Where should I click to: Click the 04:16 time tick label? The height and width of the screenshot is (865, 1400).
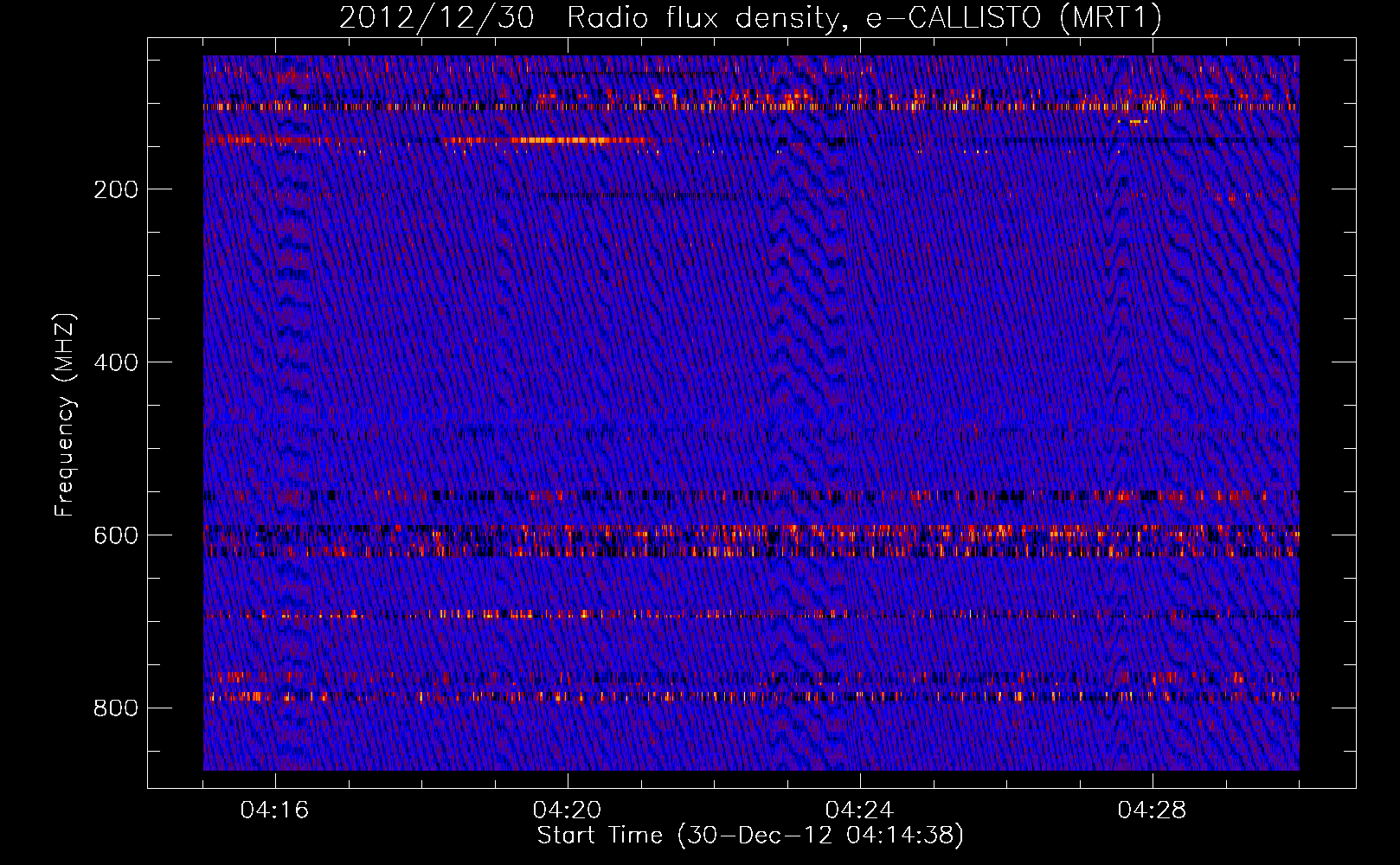coord(275,811)
